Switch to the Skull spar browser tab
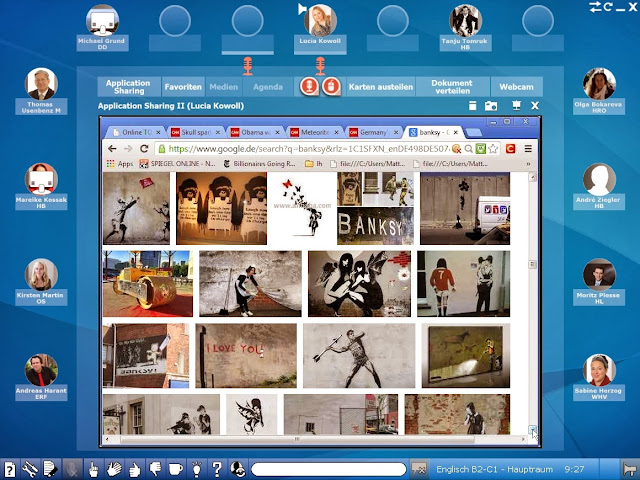The image size is (640, 480). coord(195,132)
